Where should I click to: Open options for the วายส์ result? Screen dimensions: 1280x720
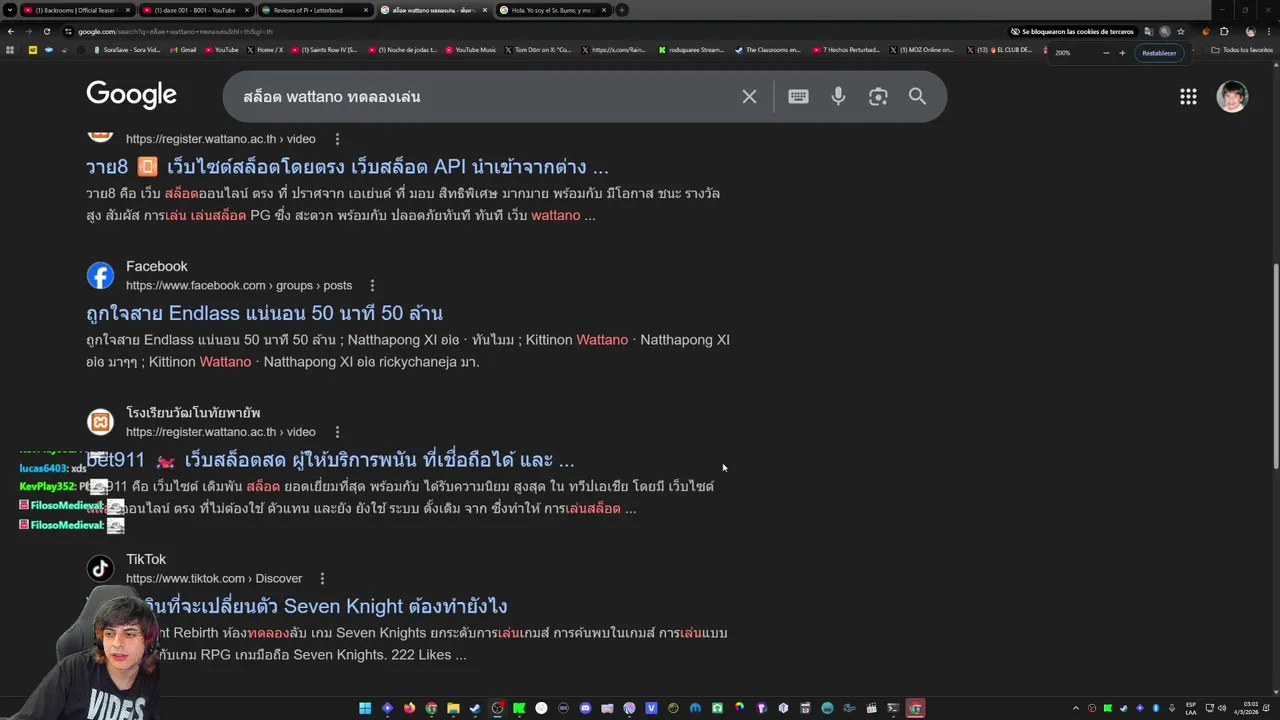point(337,139)
